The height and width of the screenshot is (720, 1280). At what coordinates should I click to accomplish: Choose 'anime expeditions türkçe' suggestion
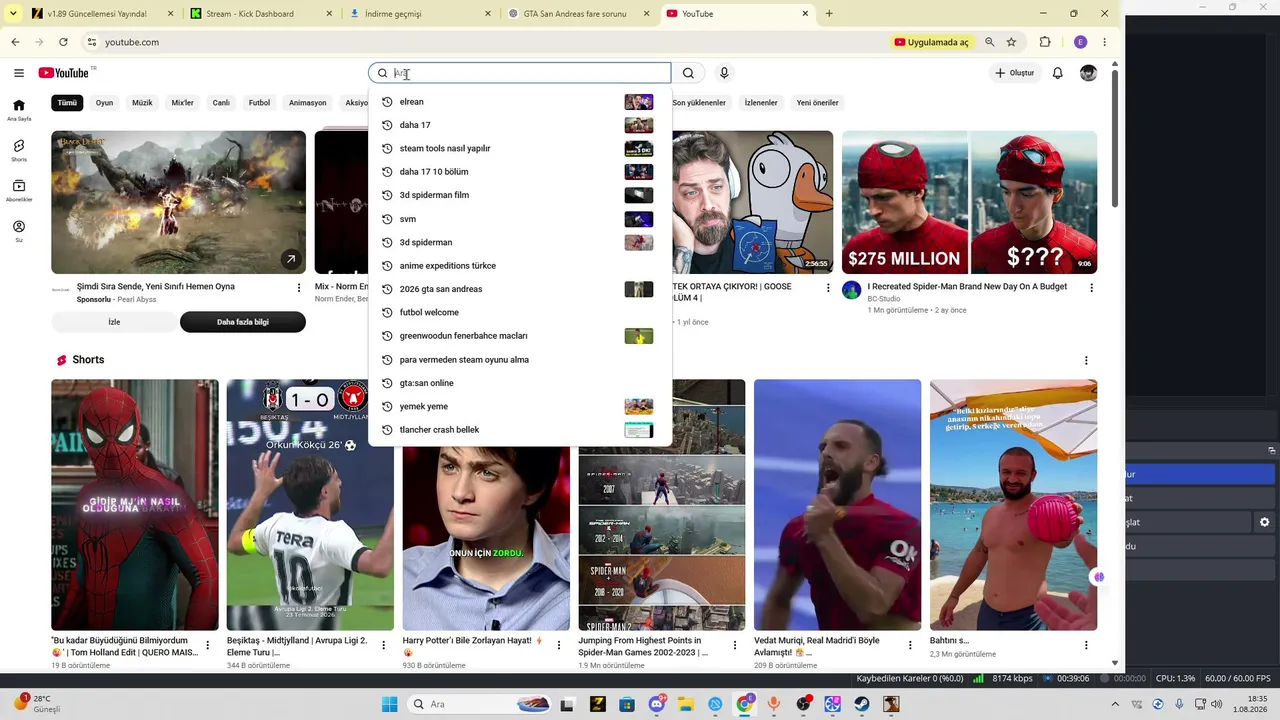520,266
